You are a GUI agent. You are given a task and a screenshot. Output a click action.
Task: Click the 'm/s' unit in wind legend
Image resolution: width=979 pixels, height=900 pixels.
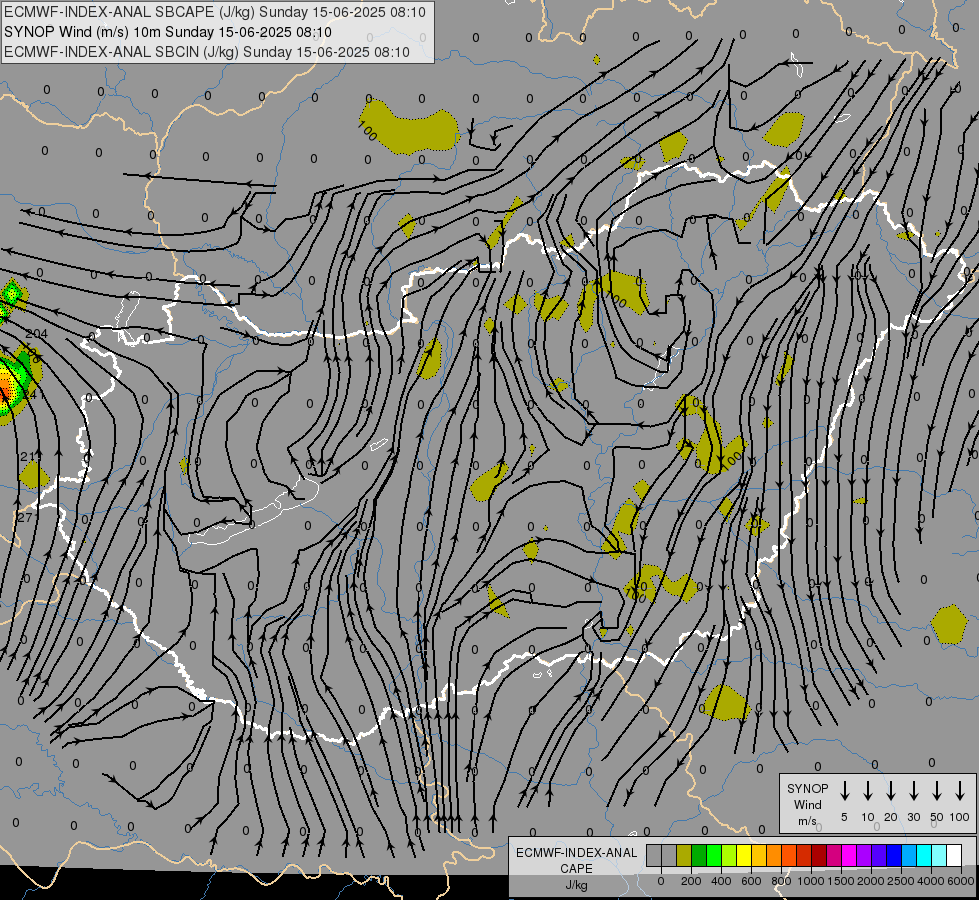click(807, 821)
